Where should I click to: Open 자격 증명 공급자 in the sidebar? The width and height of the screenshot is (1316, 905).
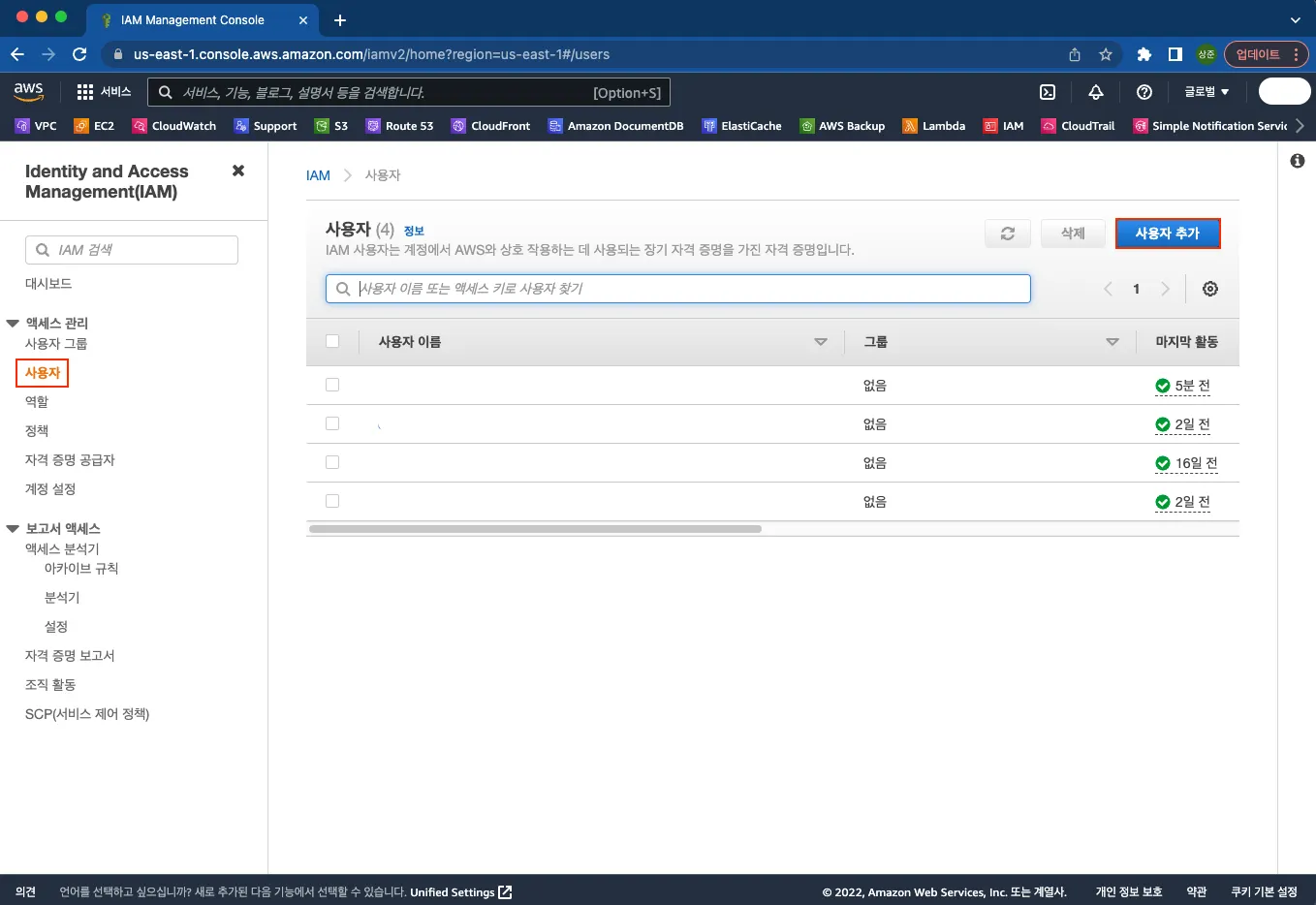click(x=70, y=460)
